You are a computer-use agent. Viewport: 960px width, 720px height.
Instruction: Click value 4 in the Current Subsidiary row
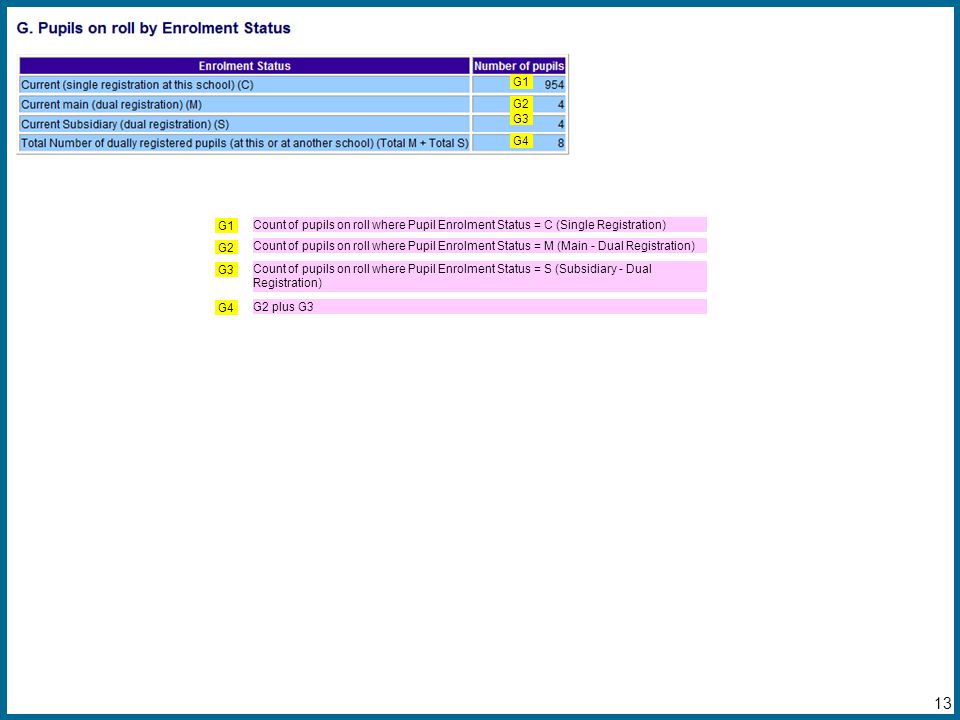(561, 124)
